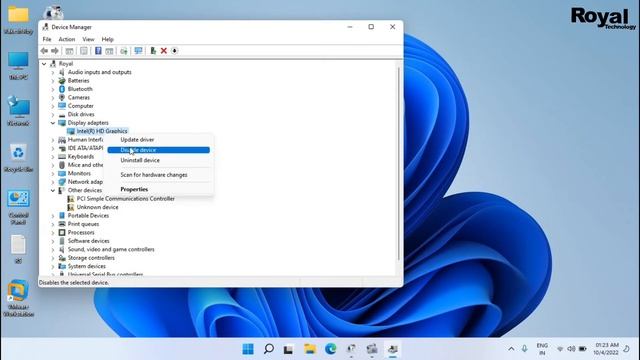The height and width of the screenshot is (360, 640).
Task: Click the volume speaker tray icon
Action: coord(571,349)
